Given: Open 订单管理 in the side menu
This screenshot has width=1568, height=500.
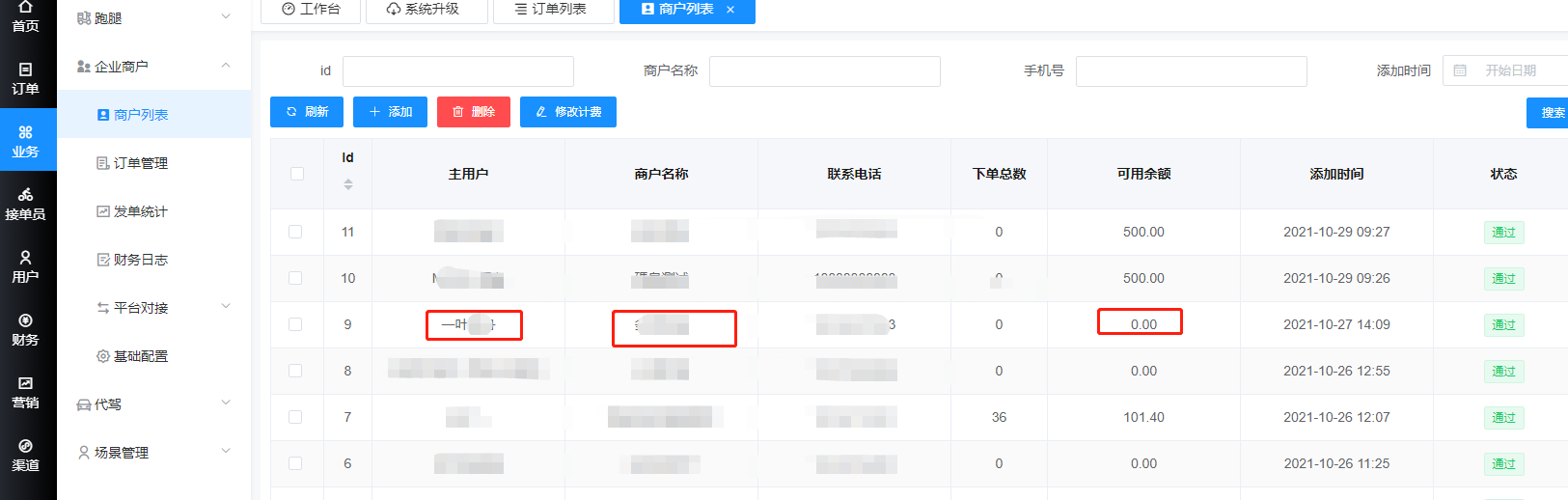Looking at the screenshot, I should click(154, 162).
